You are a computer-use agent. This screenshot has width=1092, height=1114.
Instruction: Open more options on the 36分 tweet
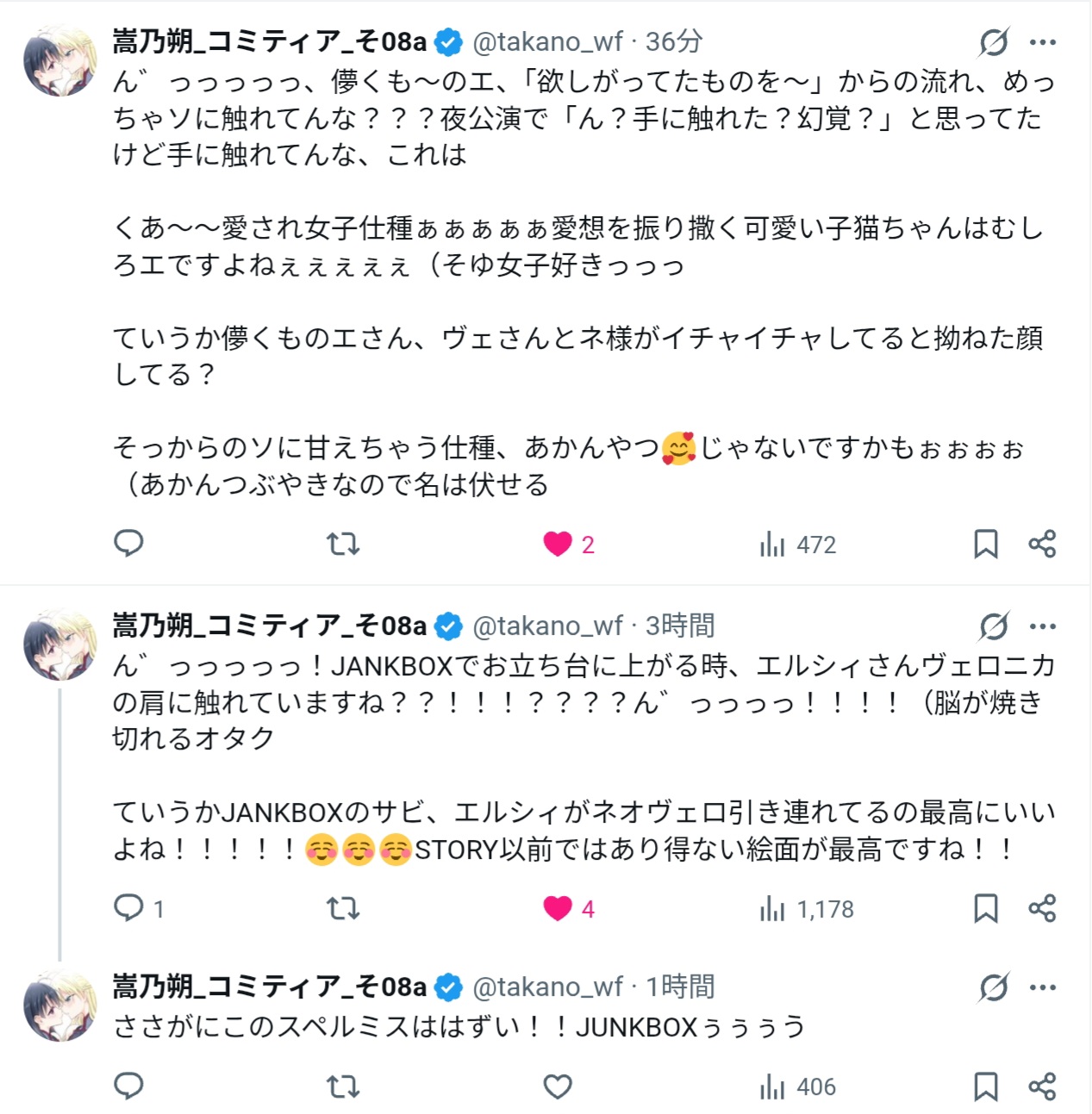[1043, 42]
